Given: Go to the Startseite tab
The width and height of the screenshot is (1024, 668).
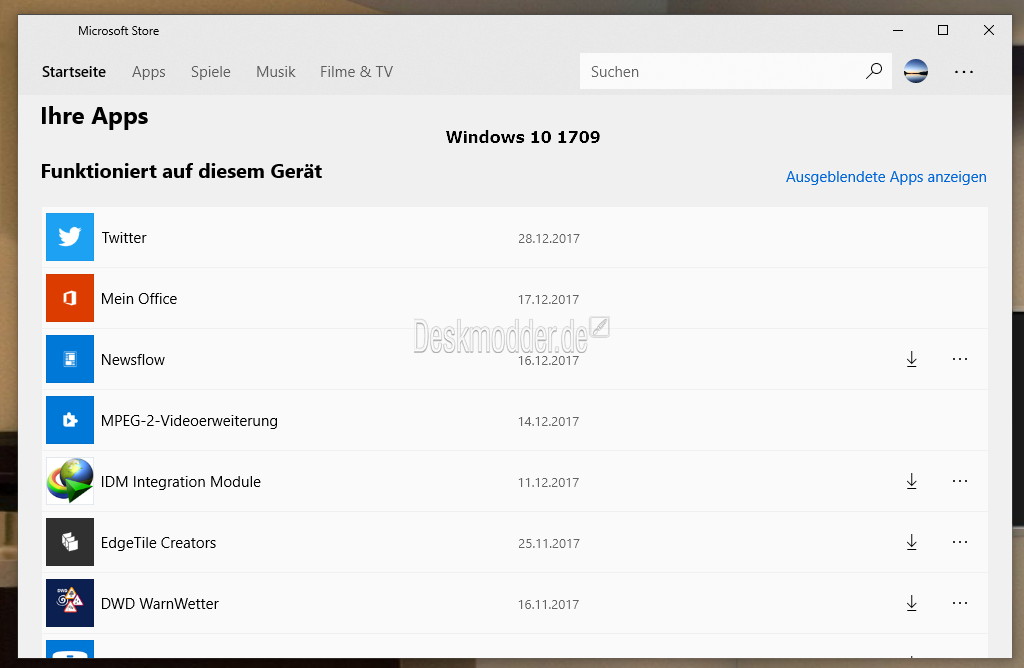Looking at the screenshot, I should 74,72.
